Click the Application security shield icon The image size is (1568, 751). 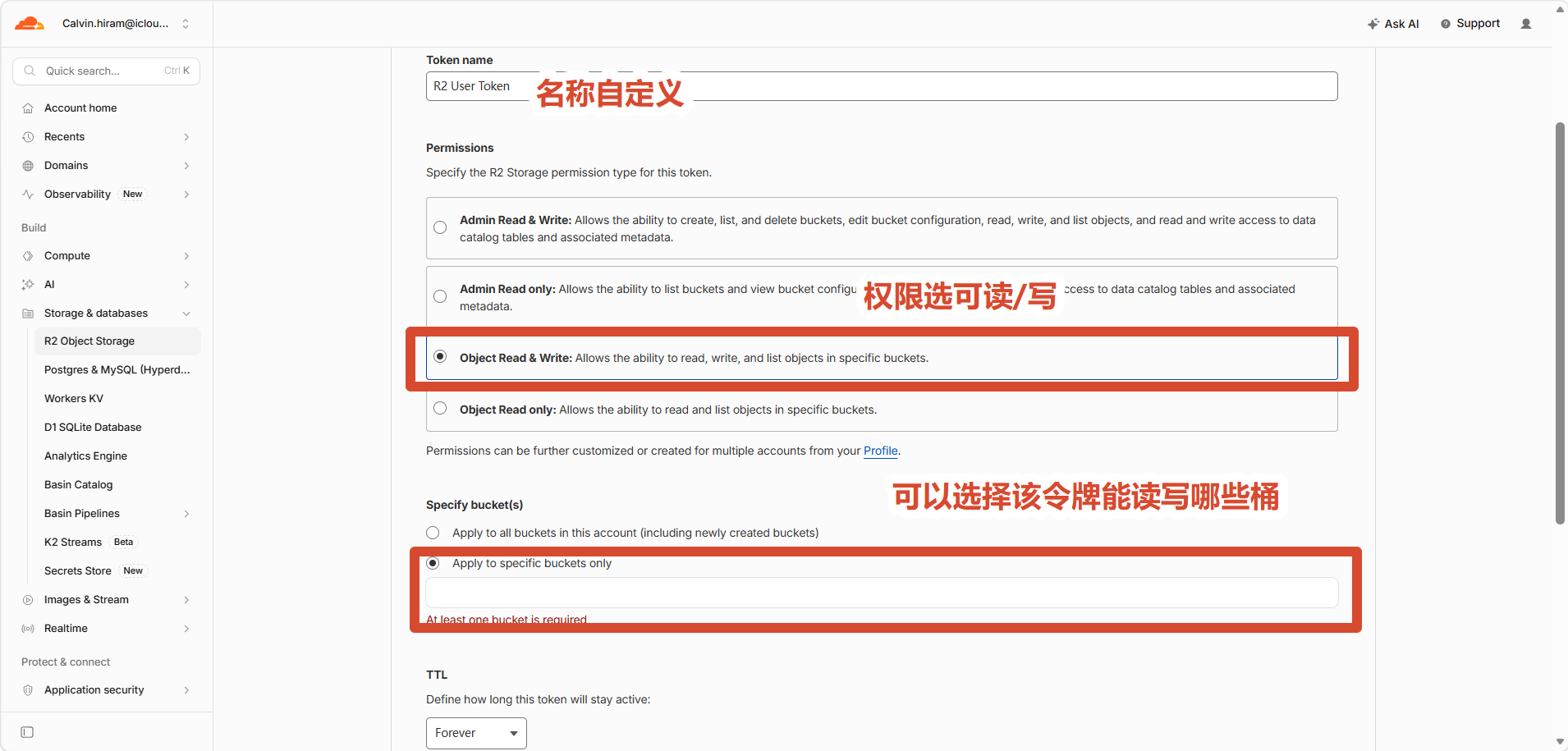point(28,690)
